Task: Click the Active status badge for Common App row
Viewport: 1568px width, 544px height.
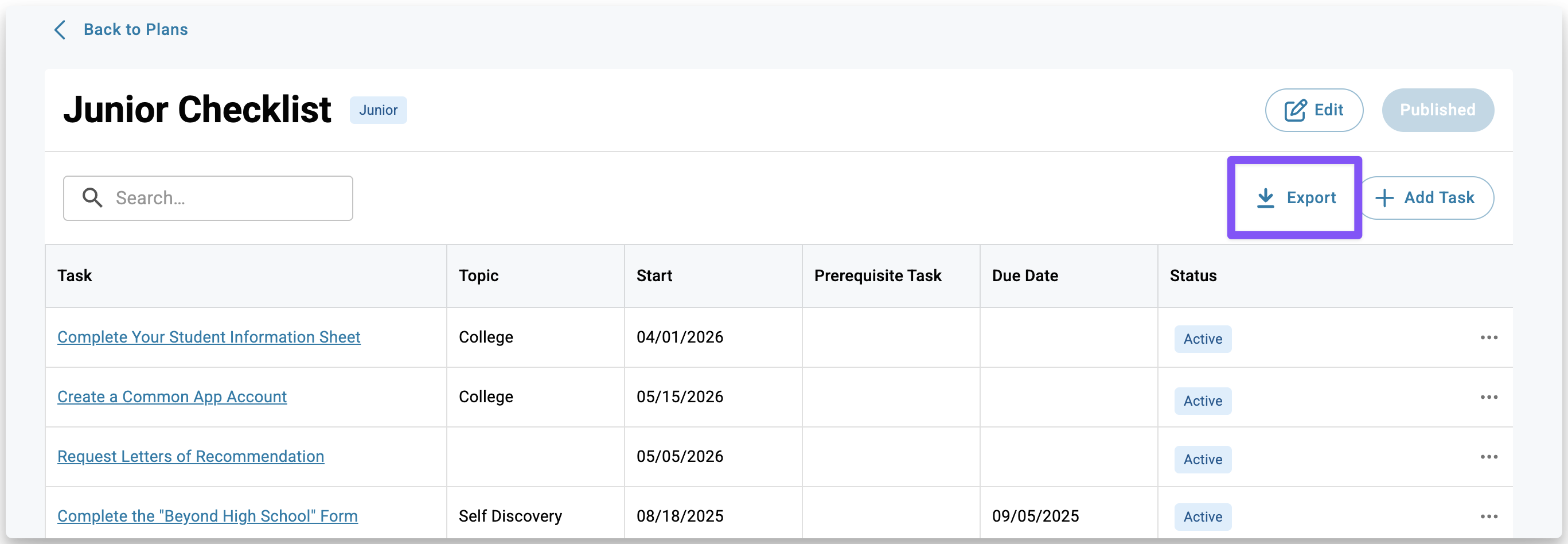Action: pos(1202,401)
